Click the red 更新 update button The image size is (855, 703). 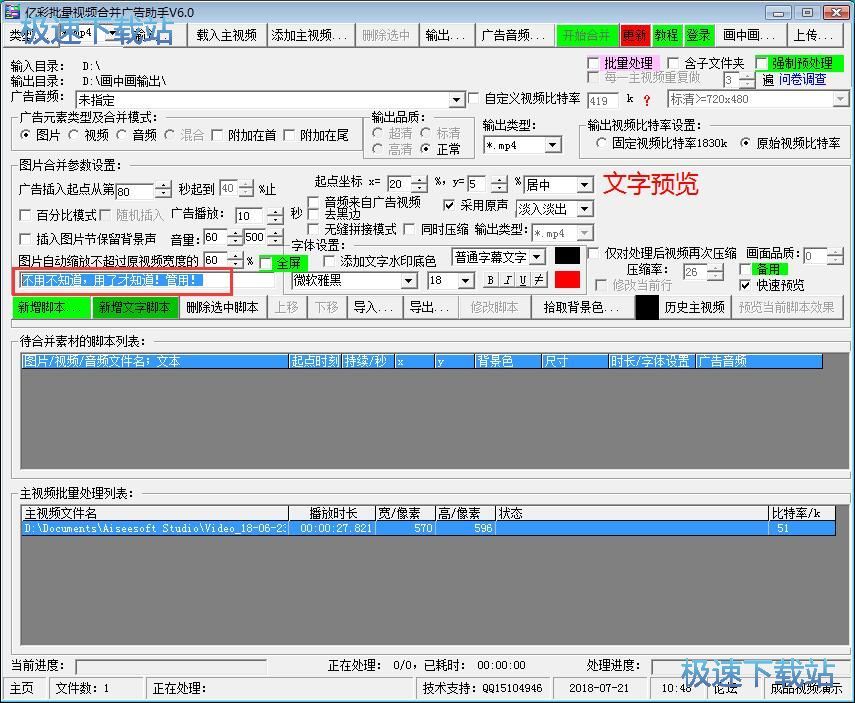(634, 35)
